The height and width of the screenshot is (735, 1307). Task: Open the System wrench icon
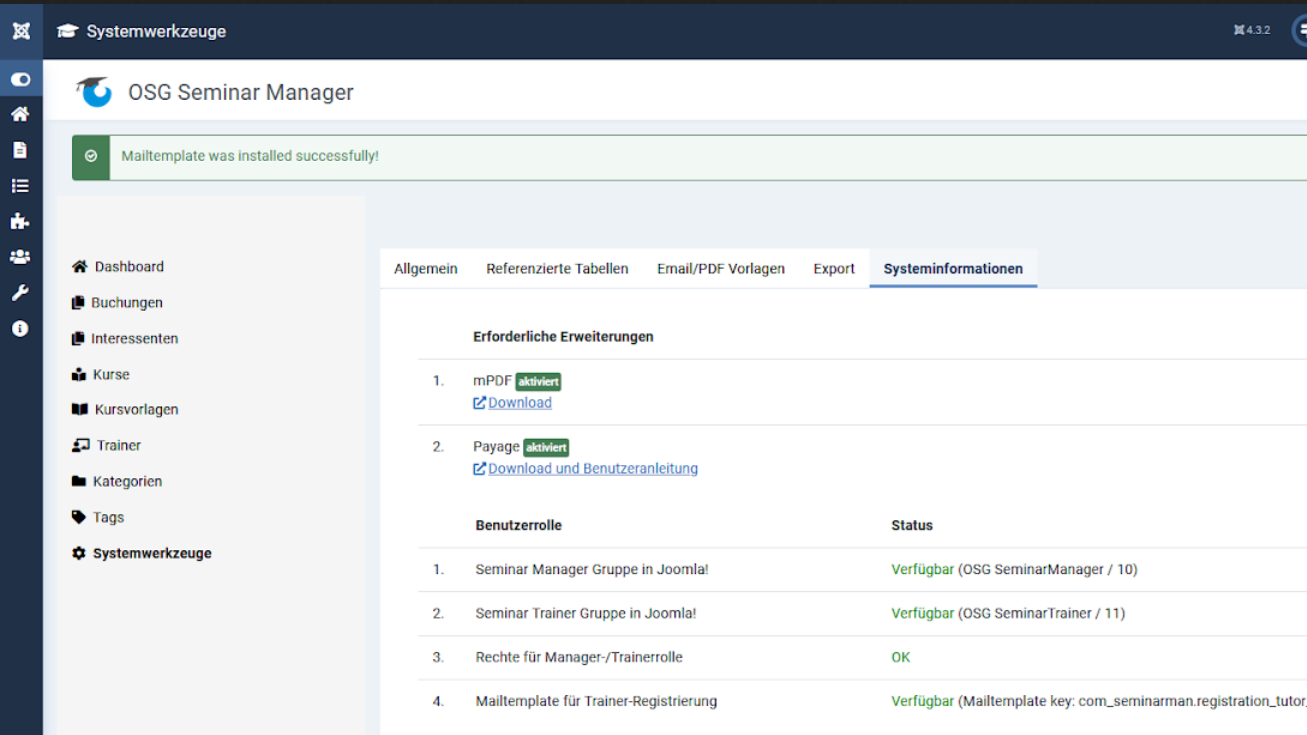[20, 293]
